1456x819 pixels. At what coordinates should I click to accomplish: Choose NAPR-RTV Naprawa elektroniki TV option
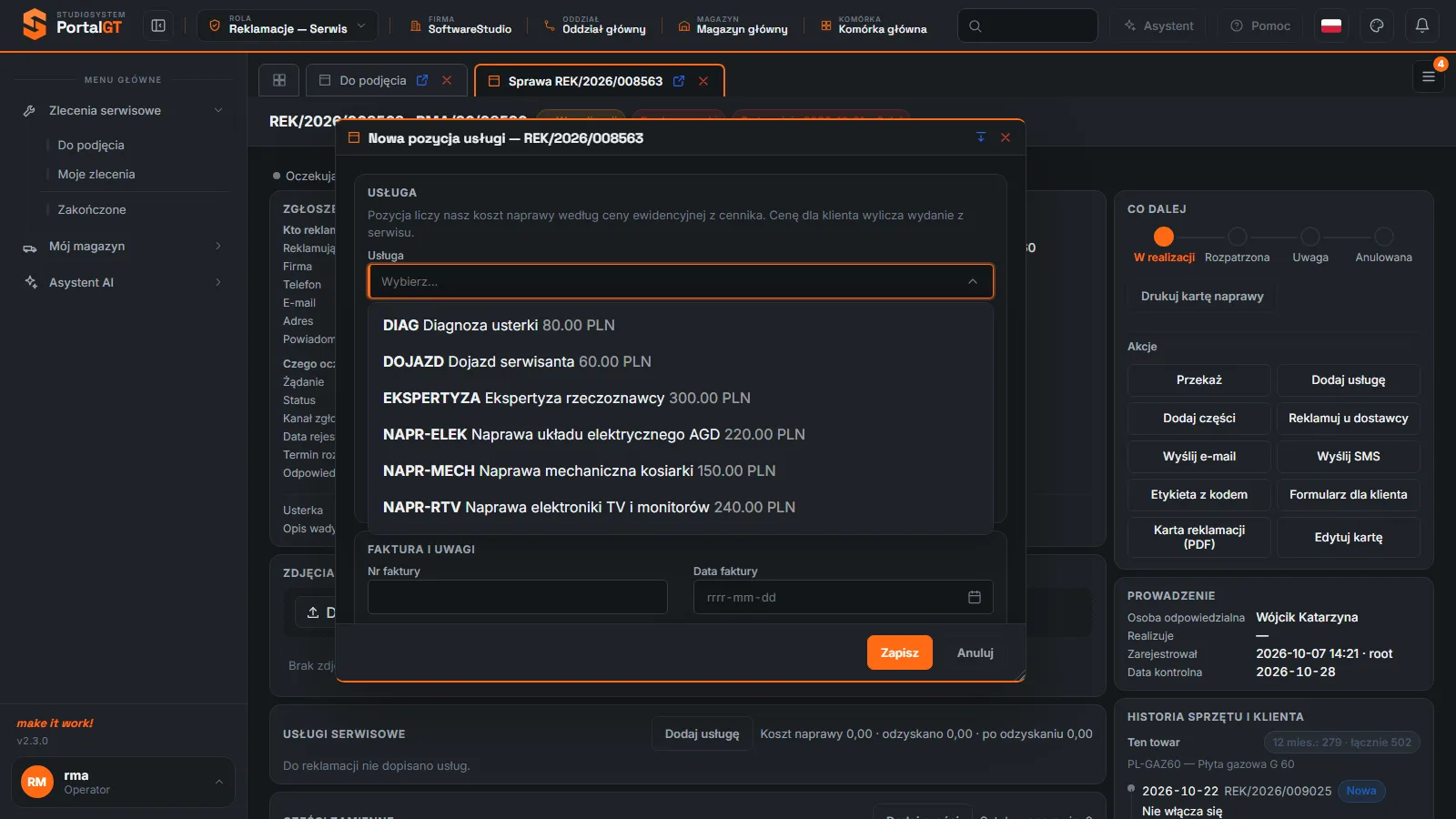[x=681, y=507]
